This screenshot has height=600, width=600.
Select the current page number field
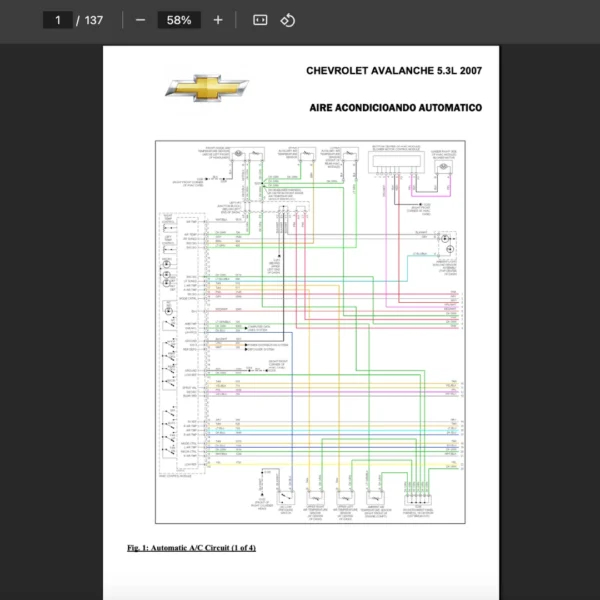(x=57, y=20)
